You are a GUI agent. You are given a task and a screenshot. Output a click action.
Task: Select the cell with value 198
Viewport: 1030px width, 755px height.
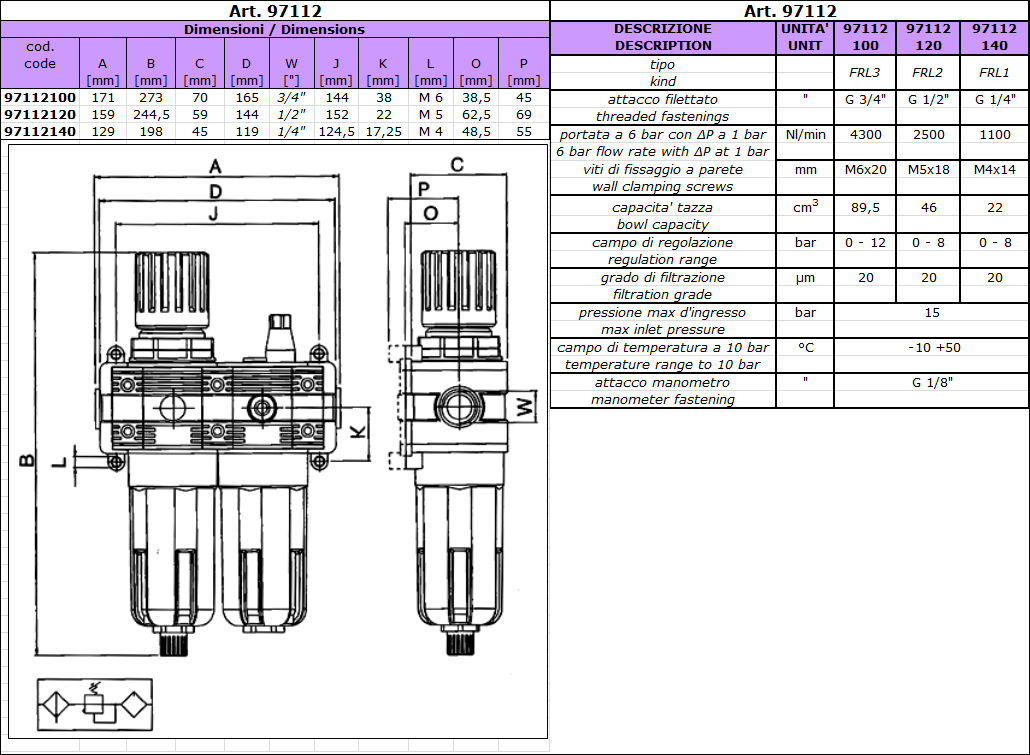coord(151,131)
